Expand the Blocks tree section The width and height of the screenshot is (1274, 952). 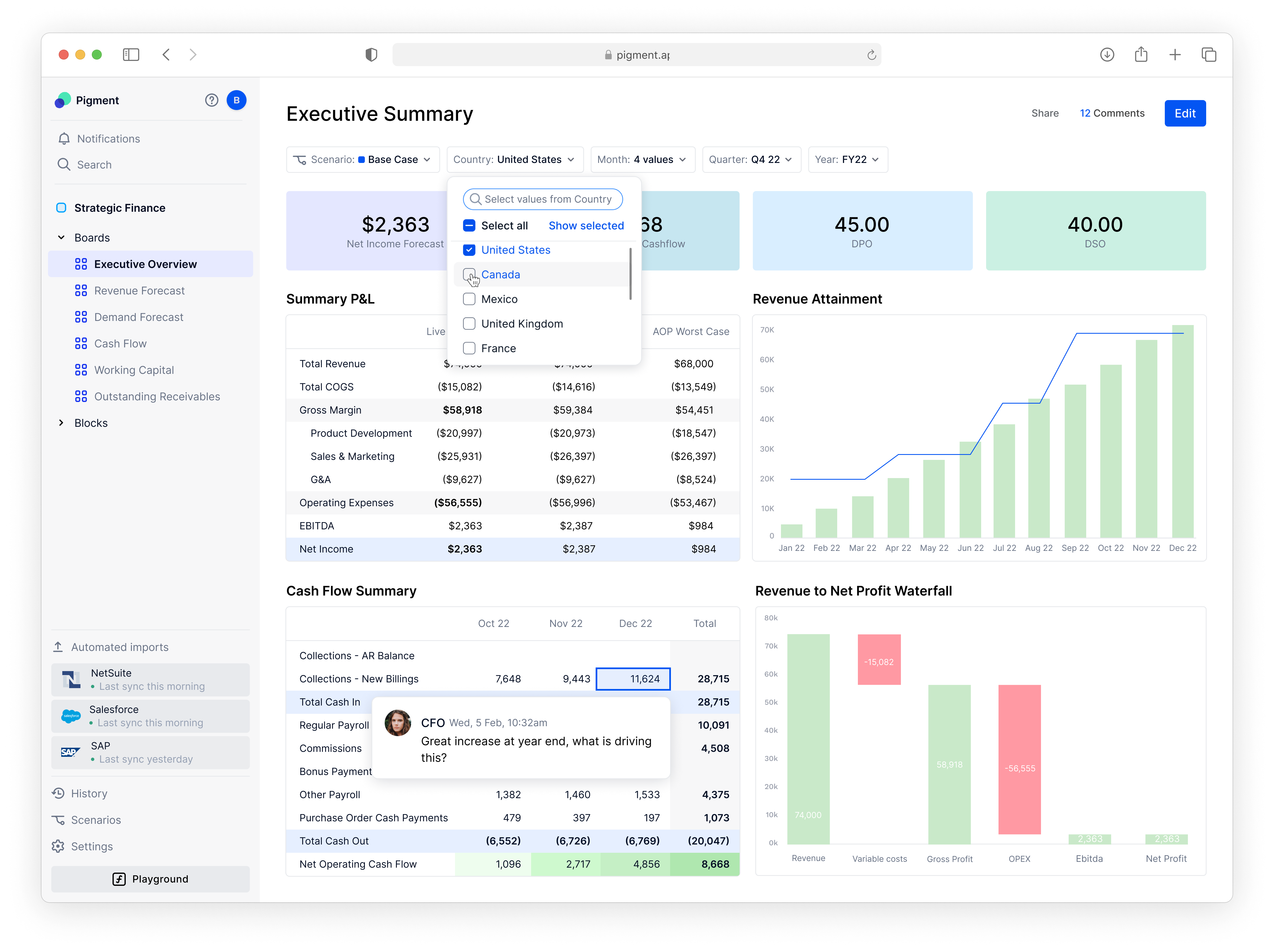coord(61,423)
